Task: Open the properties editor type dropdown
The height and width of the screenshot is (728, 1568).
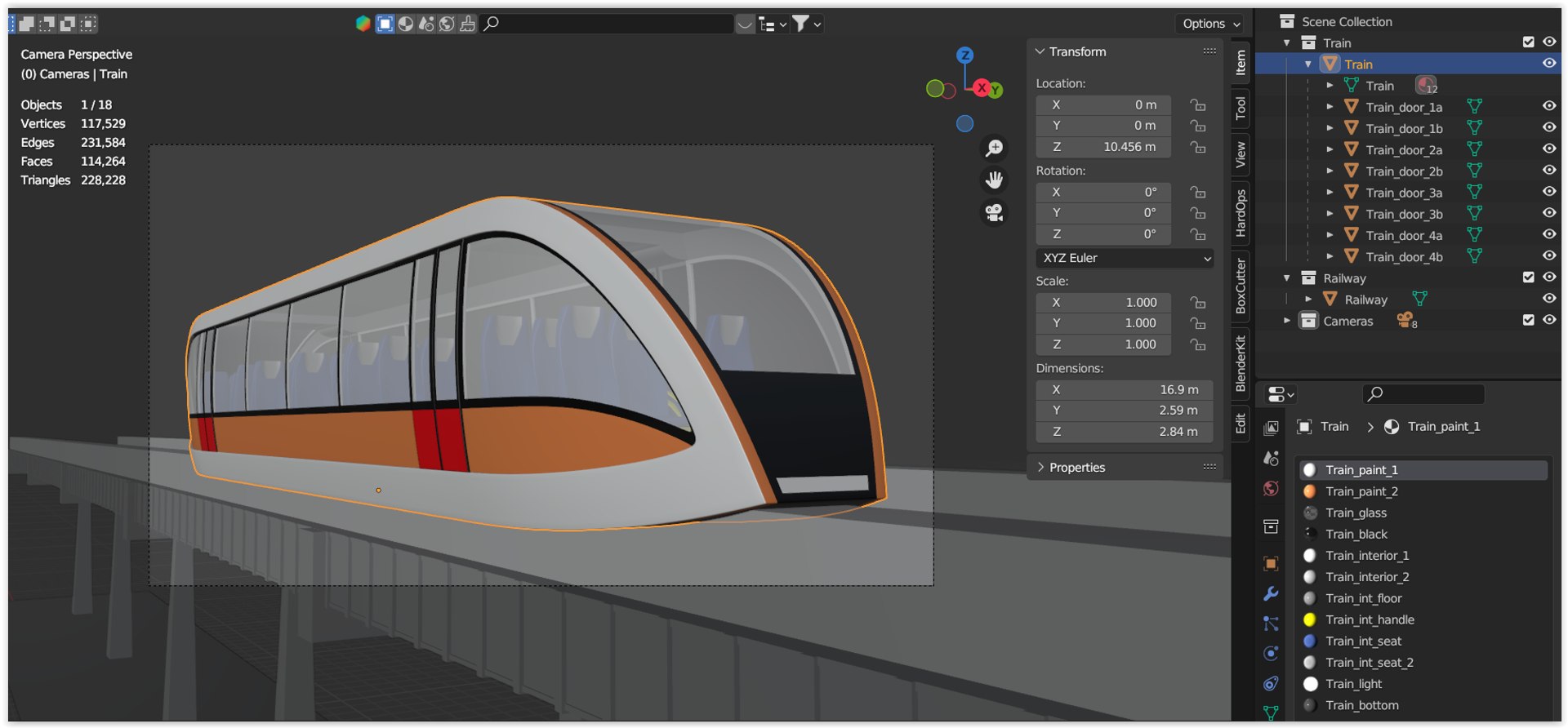Action: pyautogui.click(x=1281, y=395)
